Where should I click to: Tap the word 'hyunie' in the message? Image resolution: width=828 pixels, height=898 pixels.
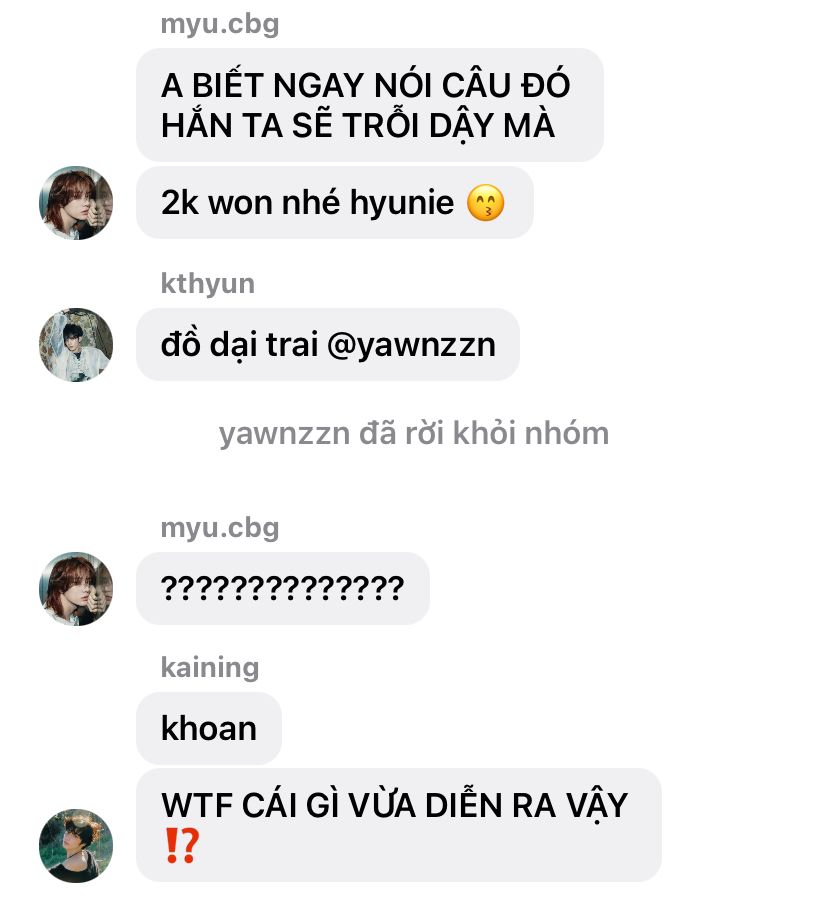point(401,203)
